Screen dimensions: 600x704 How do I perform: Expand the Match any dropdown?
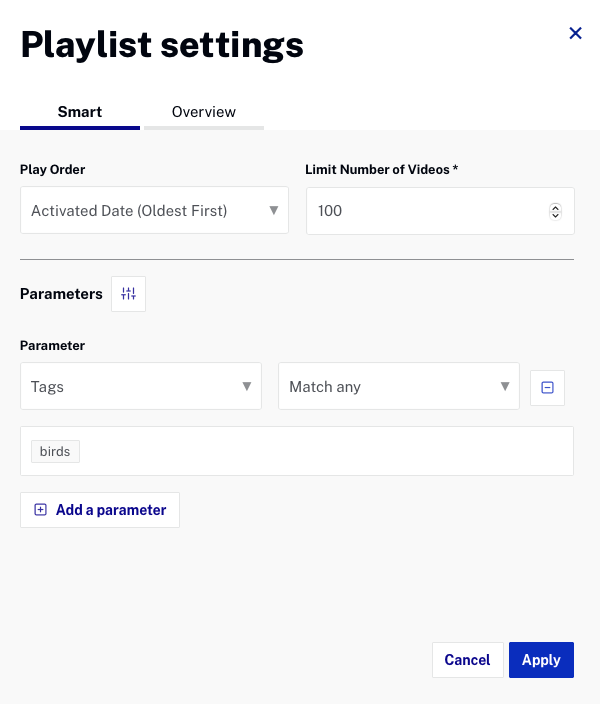point(399,387)
